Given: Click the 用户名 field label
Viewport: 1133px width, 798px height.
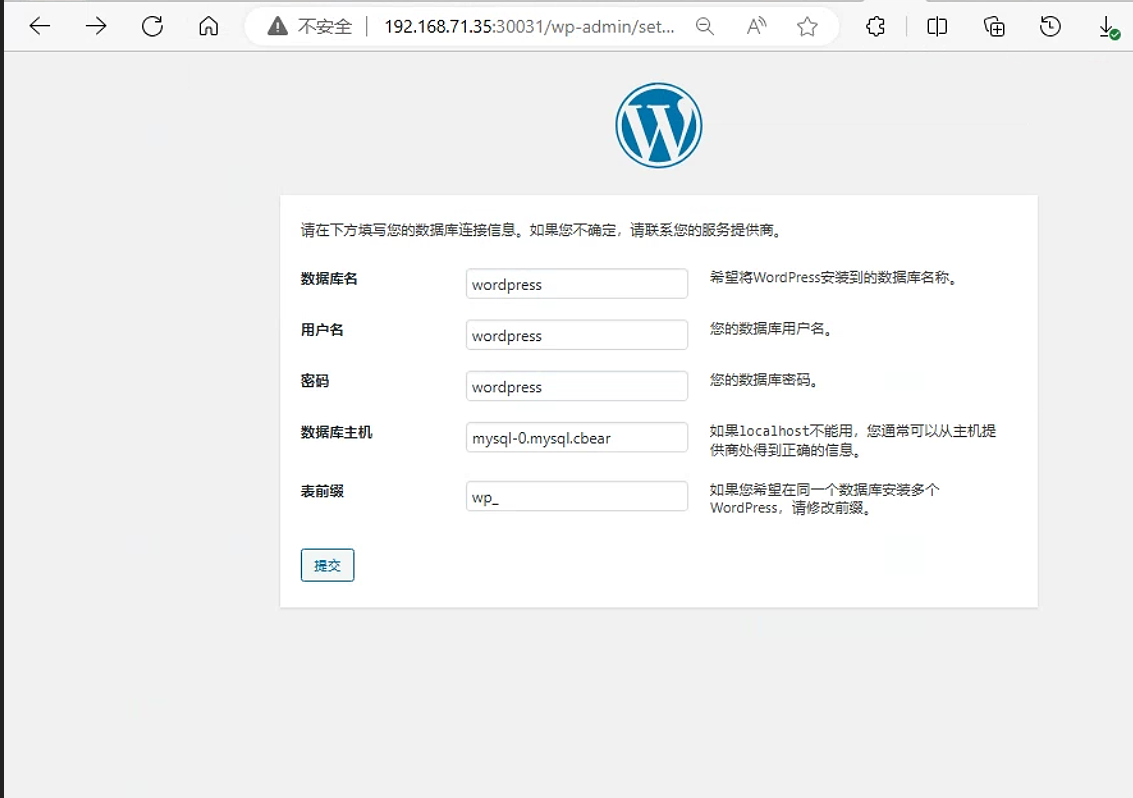Looking at the screenshot, I should point(322,330).
